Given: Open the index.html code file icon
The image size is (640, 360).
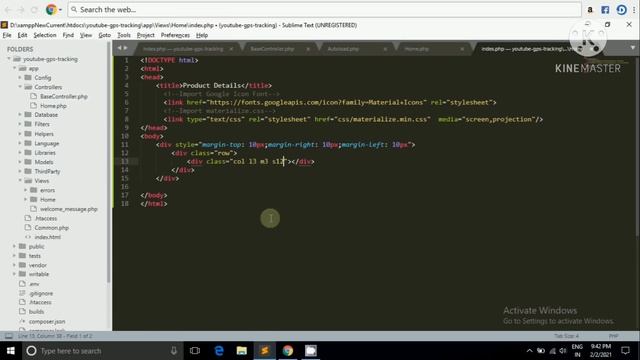Looking at the screenshot, I should click(28, 237).
